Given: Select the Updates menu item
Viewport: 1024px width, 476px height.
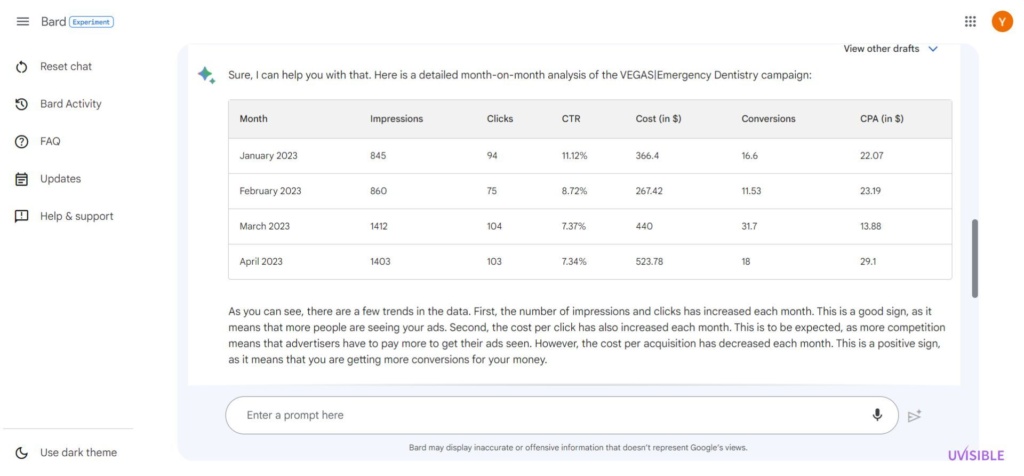Looking at the screenshot, I should 60,179.
